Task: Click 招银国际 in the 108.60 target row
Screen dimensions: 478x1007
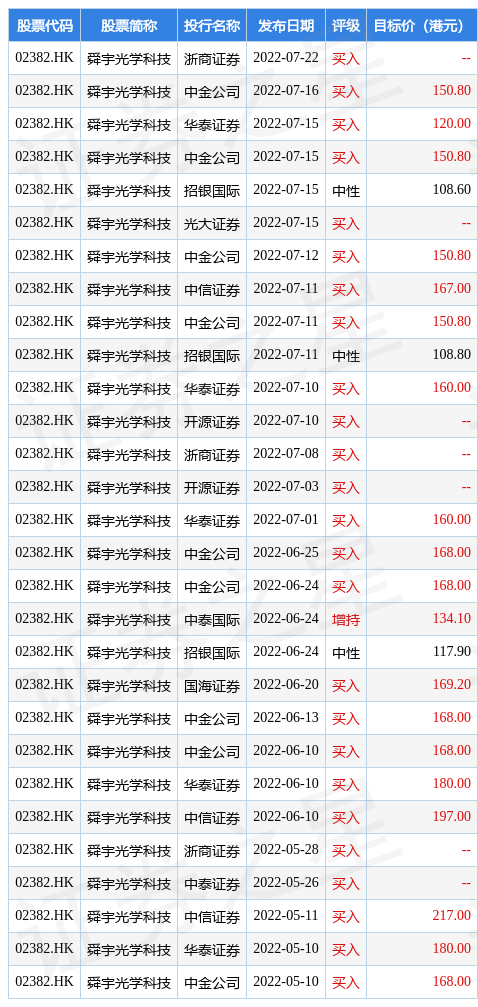Action: pyautogui.click(x=212, y=190)
